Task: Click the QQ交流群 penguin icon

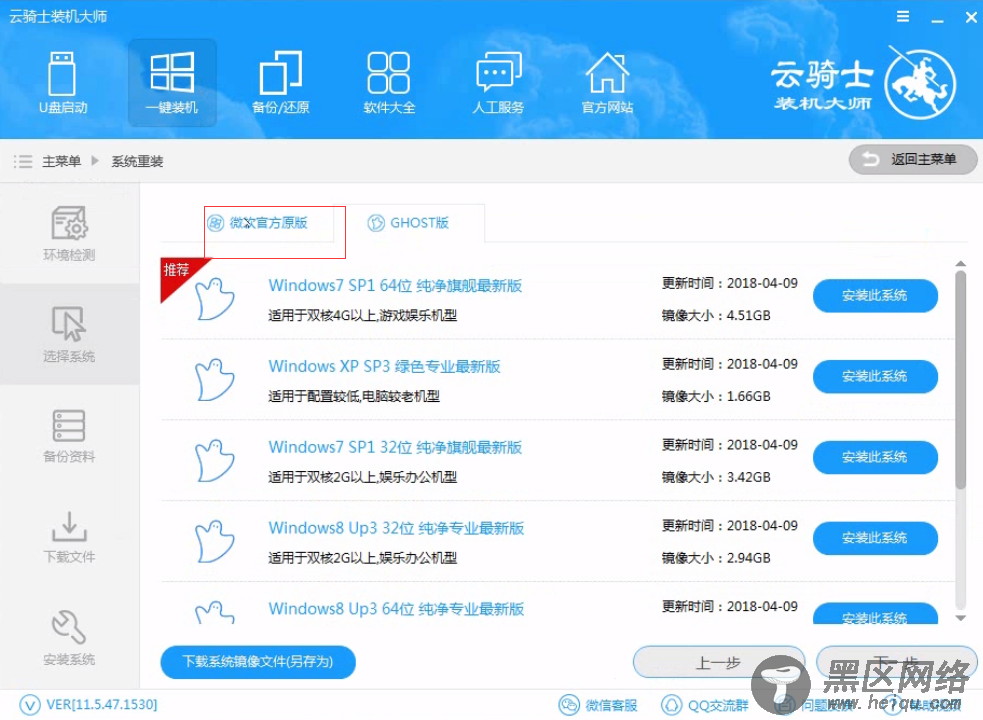Action: (x=671, y=706)
